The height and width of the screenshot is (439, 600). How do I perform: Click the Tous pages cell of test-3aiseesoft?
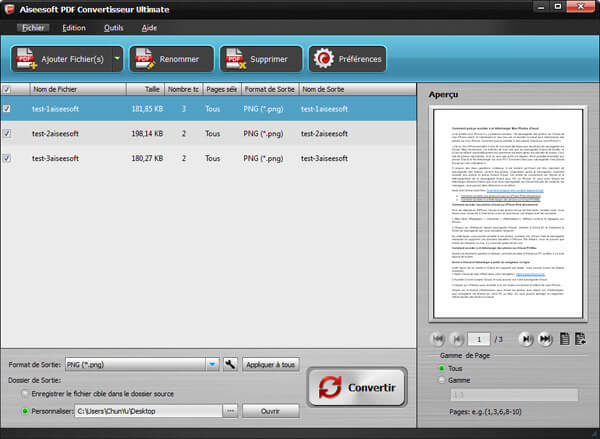tap(213, 158)
